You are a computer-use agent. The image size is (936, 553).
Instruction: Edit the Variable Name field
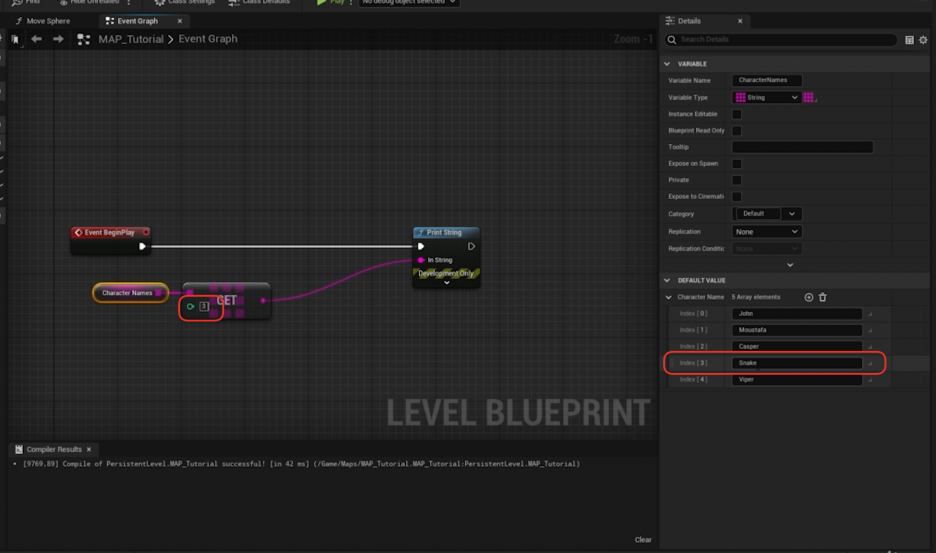pyautogui.click(x=766, y=80)
